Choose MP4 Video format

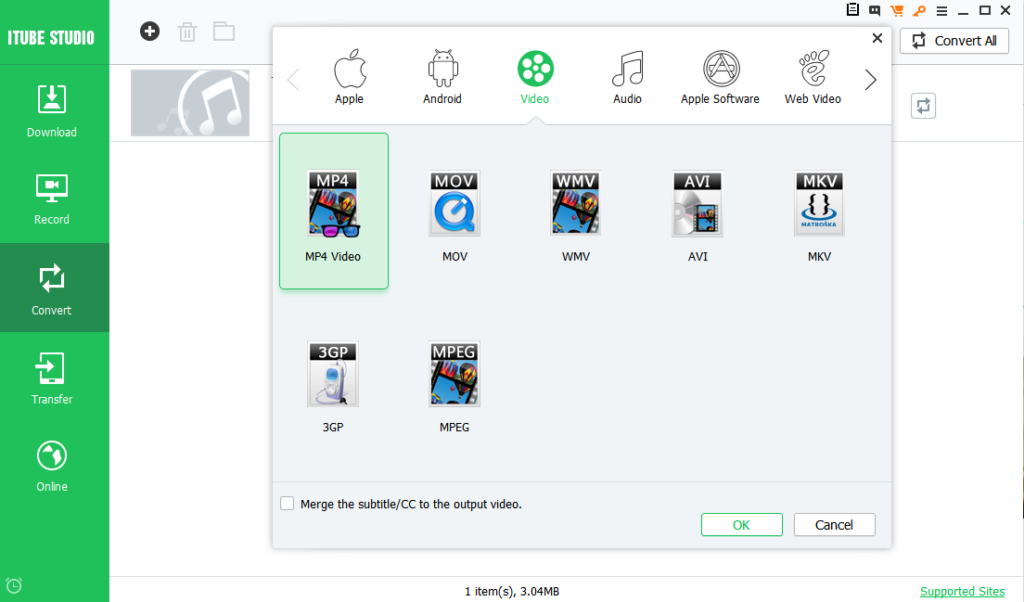click(x=334, y=211)
